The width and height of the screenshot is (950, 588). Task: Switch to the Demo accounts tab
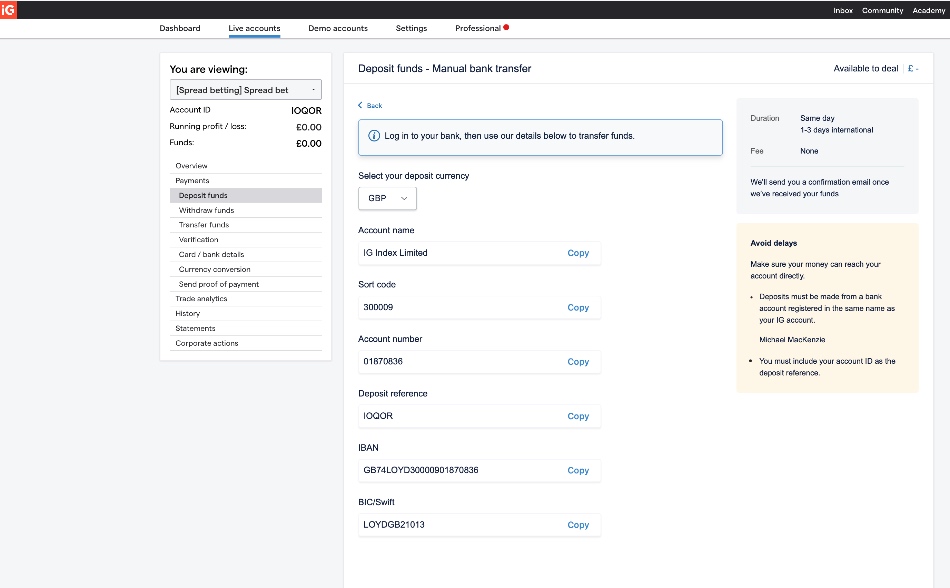tap(338, 28)
